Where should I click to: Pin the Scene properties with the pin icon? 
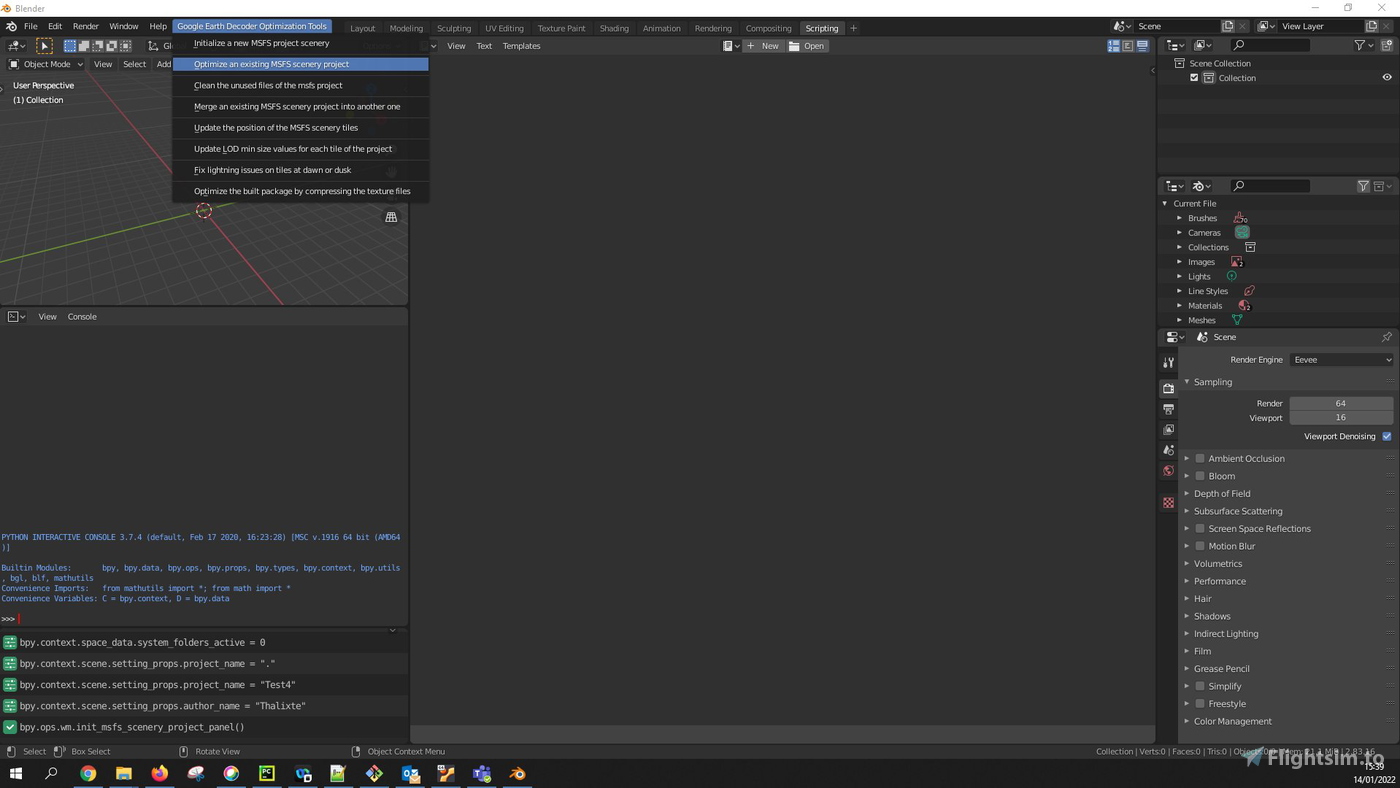coord(1386,337)
